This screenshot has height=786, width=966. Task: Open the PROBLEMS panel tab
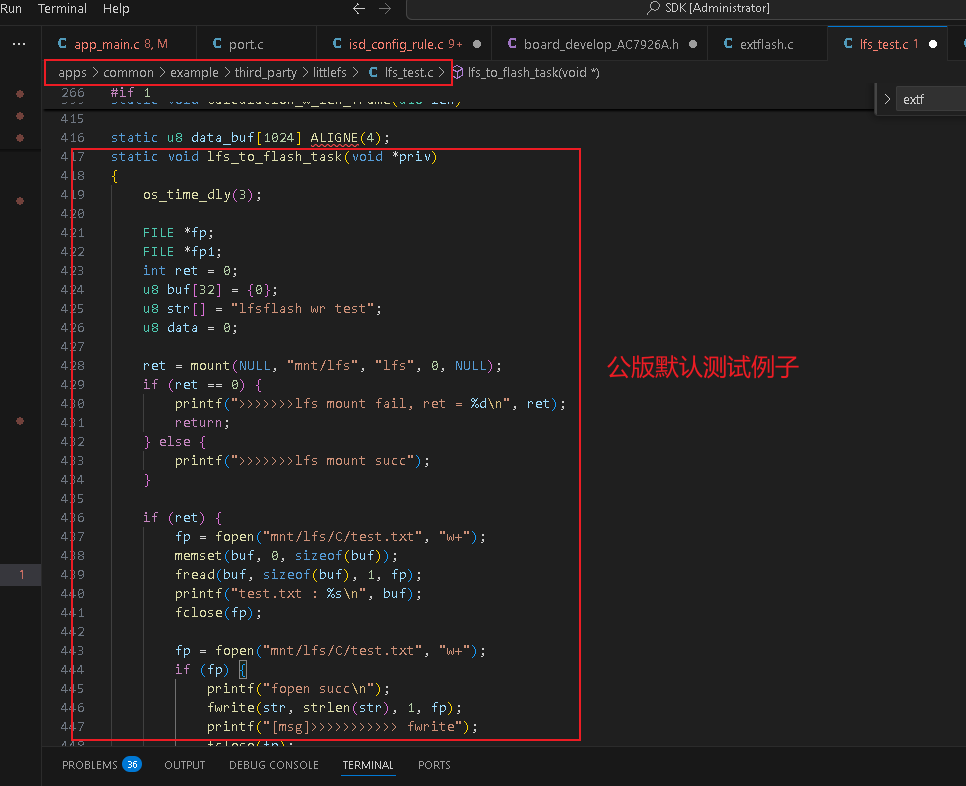(89, 764)
